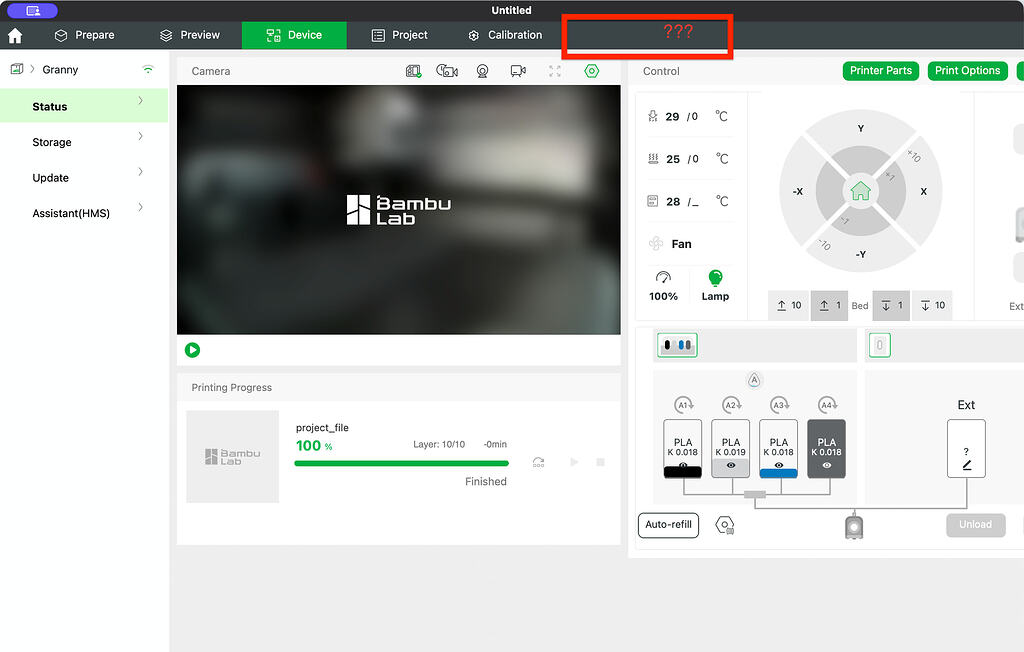Switch to the Calibration tab
Viewport: 1024px width, 652px height.
point(505,35)
